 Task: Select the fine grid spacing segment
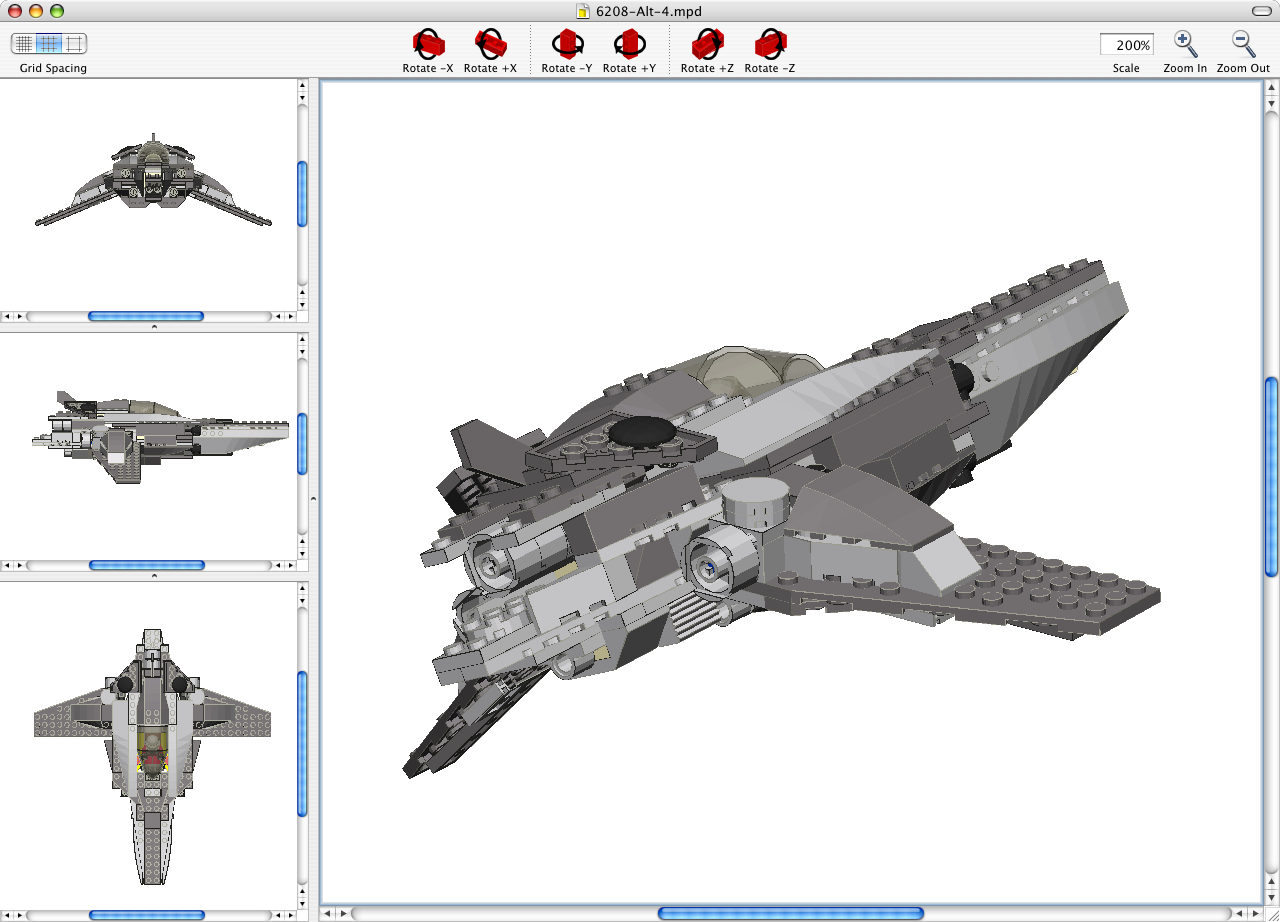[x=22, y=43]
